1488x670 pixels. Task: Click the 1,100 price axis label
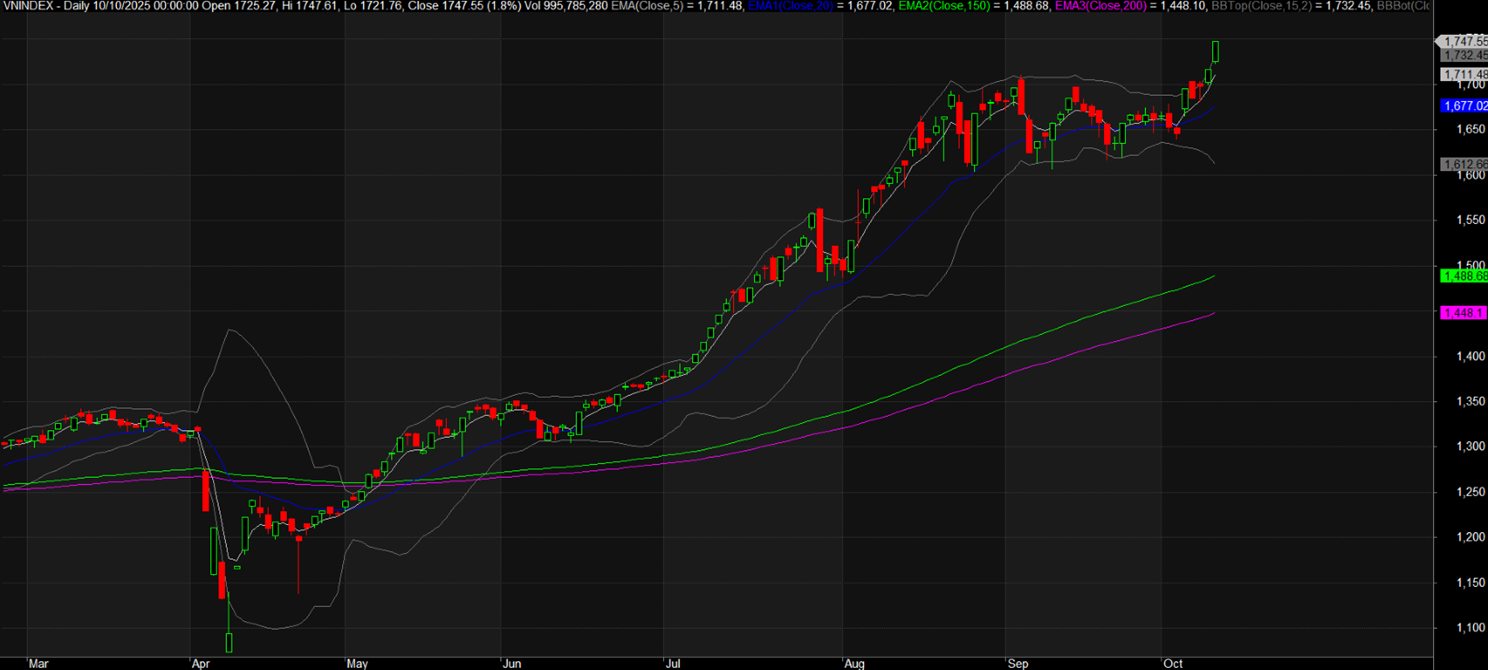1456,628
